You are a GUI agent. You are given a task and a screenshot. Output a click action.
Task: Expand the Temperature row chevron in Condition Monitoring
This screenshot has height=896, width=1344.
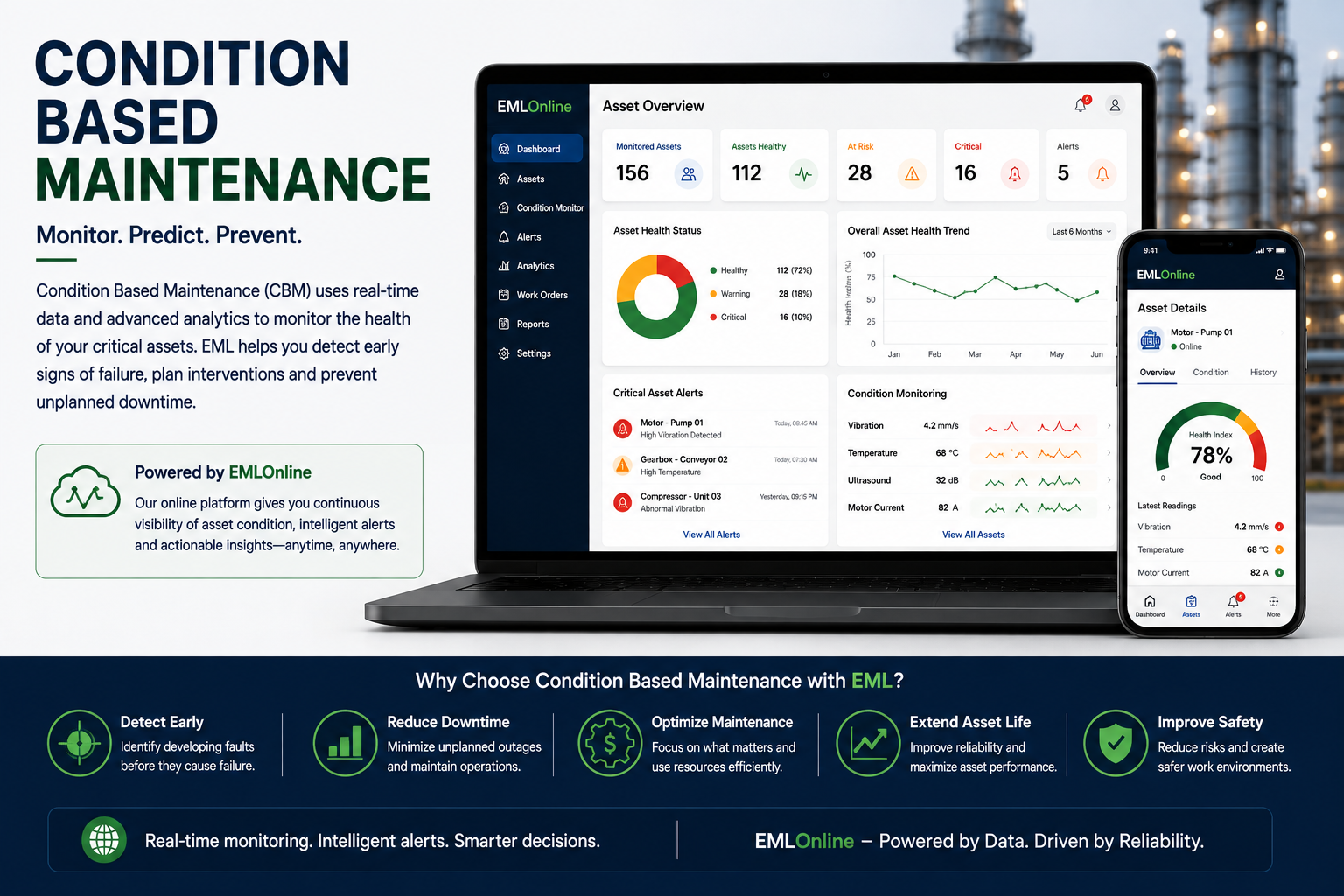point(1109,453)
